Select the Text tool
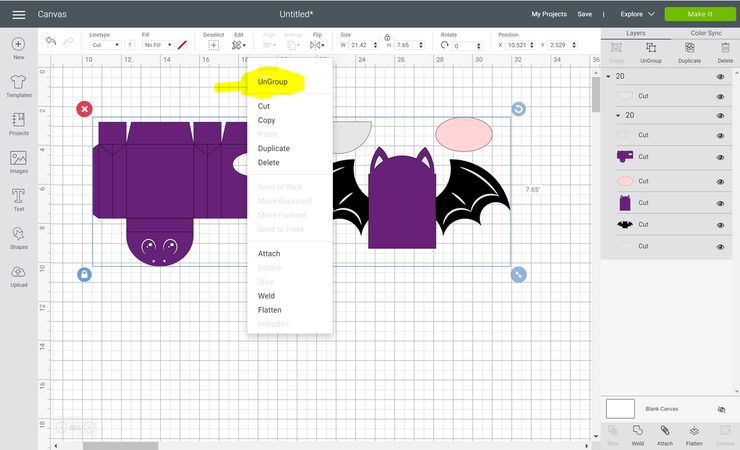This screenshot has width=740, height=450. (x=18, y=199)
